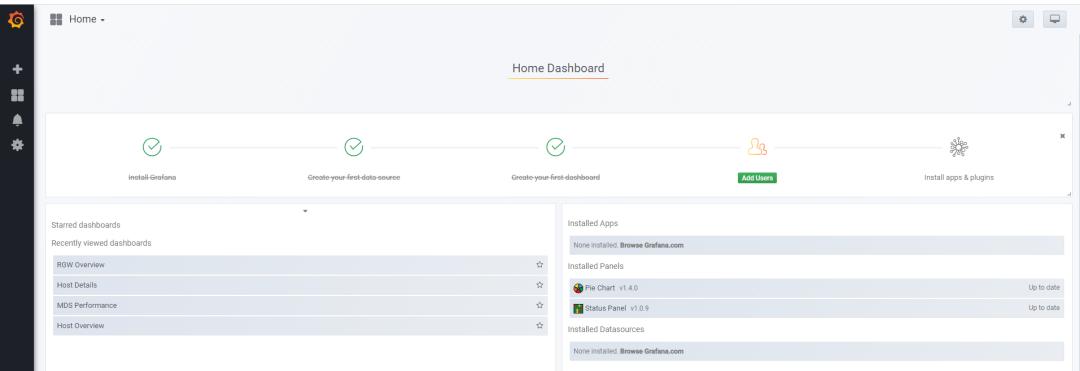The width and height of the screenshot is (1080, 371).
Task: Click Up to date for Status Panel
Action: (x=1044, y=308)
